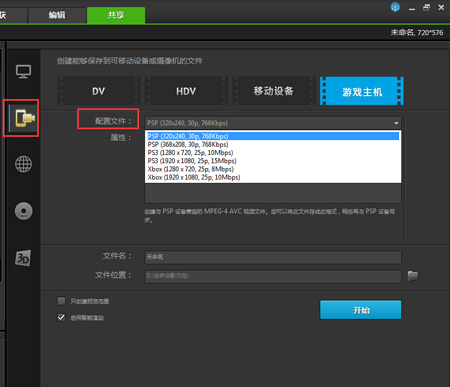
Task: Close the application window
Action: pos(441,8)
